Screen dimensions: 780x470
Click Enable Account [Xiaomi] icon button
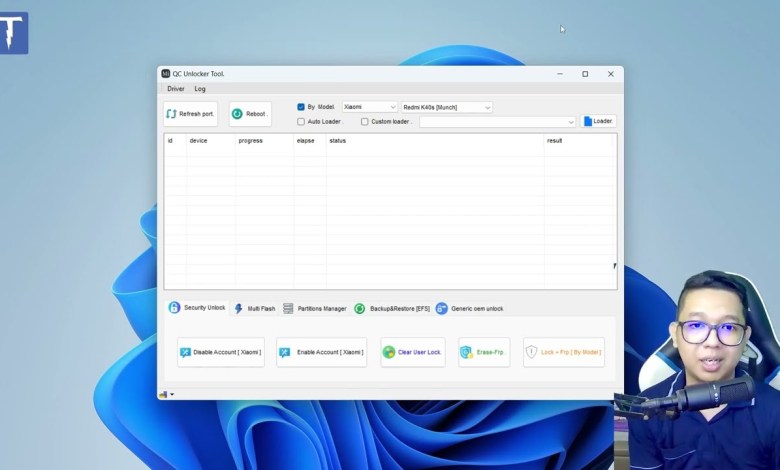click(285, 352)
